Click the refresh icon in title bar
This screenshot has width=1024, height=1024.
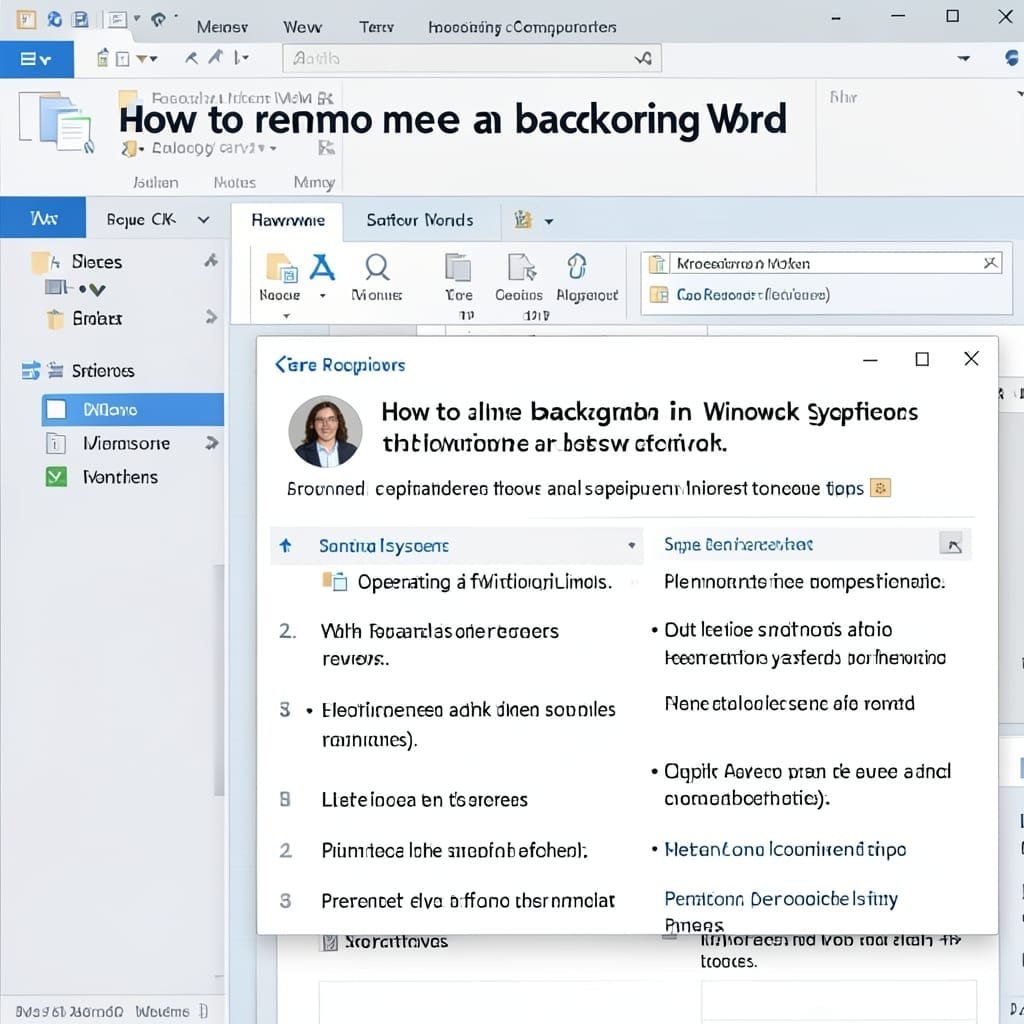click(x=55, y=20)
